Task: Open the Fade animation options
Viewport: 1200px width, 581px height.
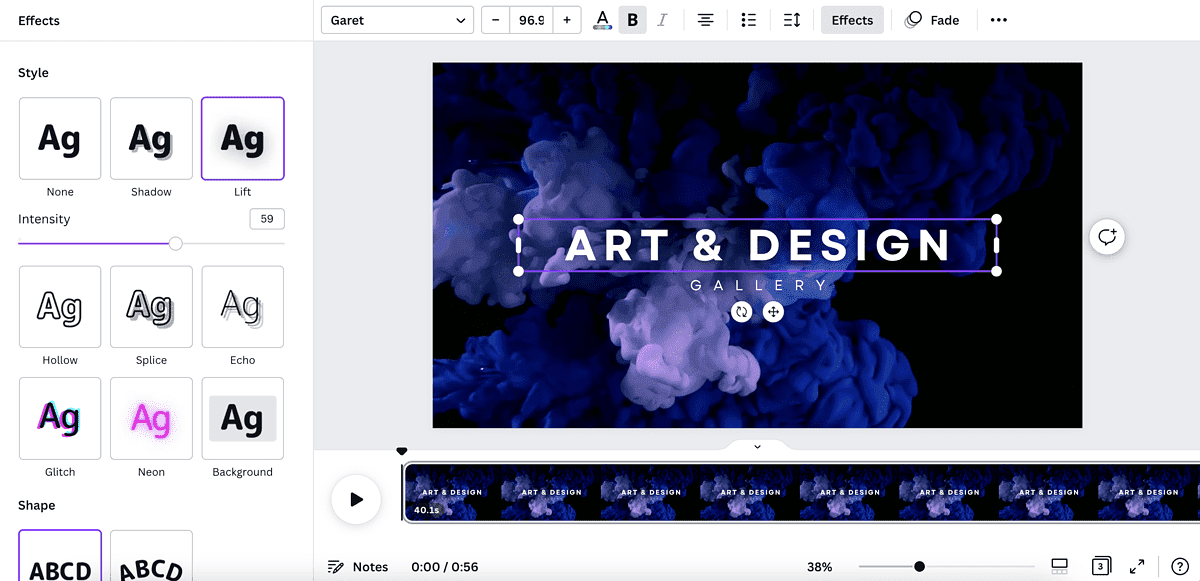Action: tap(932, 19)
